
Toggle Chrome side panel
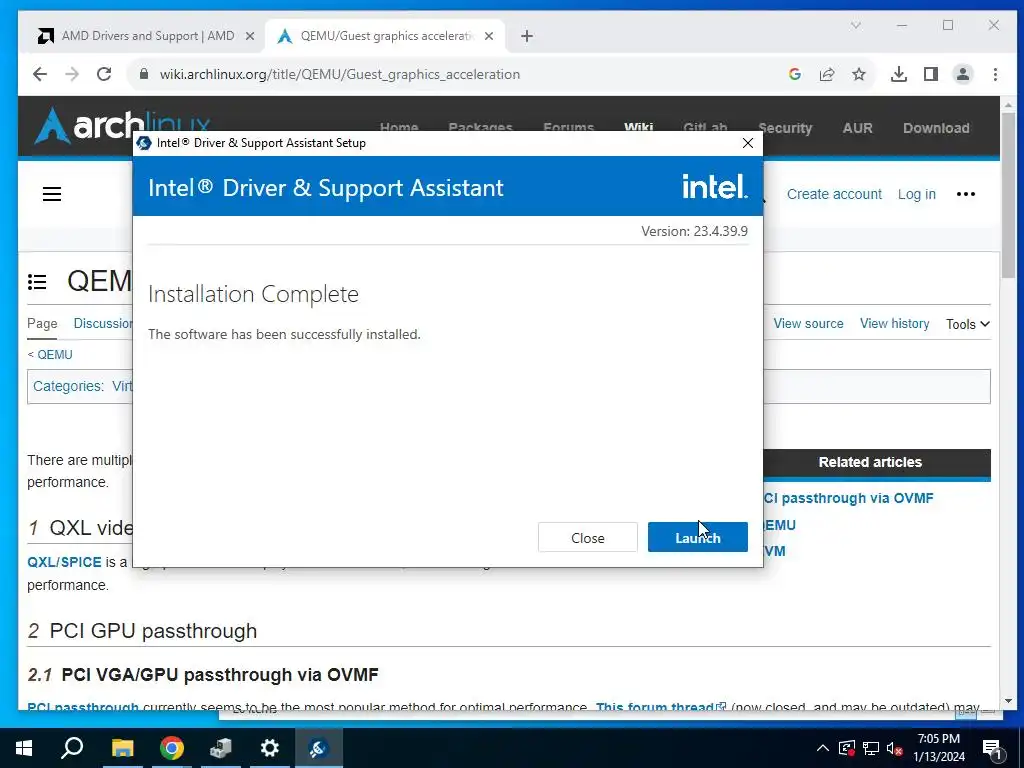[x=931, y=74]
